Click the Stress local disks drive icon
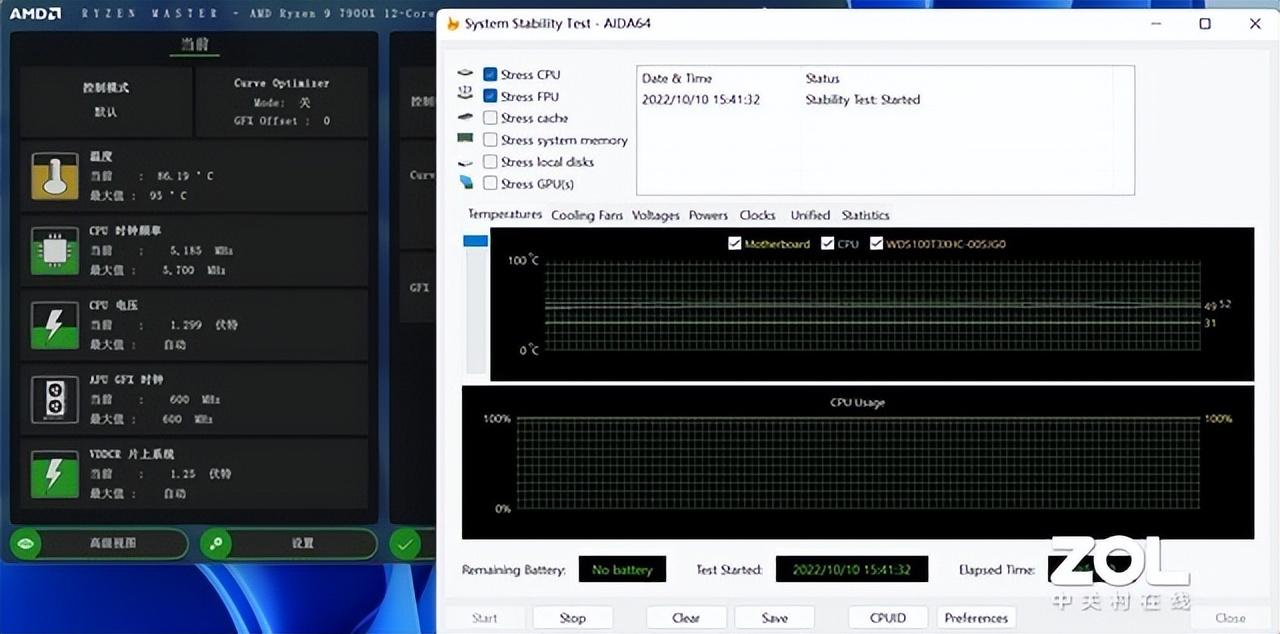The width and height of the screenshot is (1280, 634). 465,162
